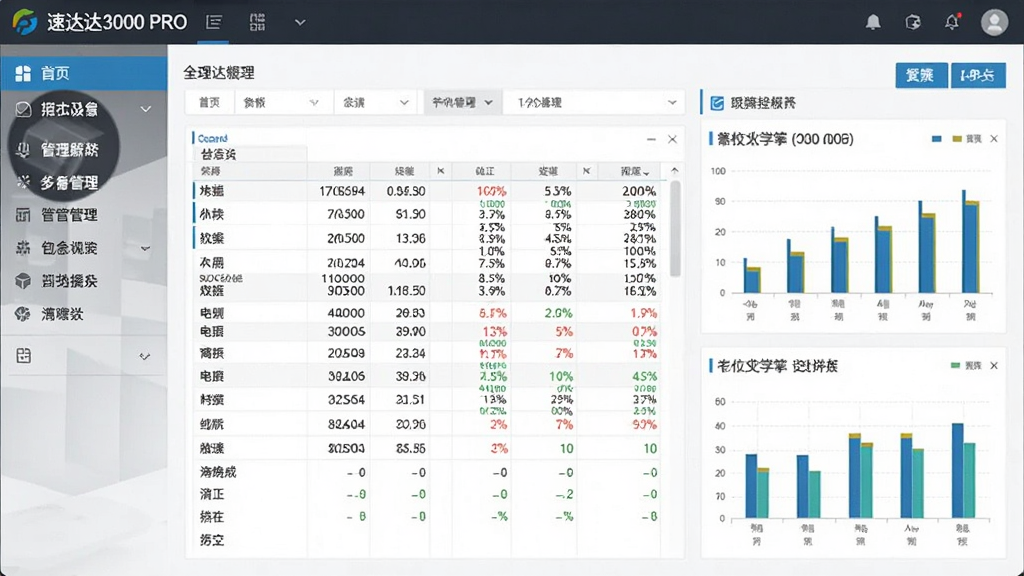Image resolution: width=1024 pixels, height=576 pixels.
Task: Click the blue legend swatch in top chart
Action: [936, 139]
